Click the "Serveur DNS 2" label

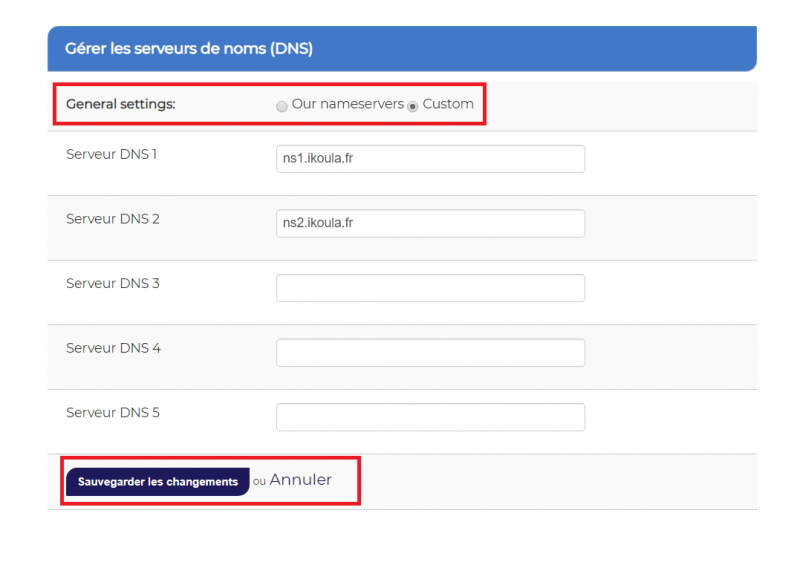pos(113,219)
